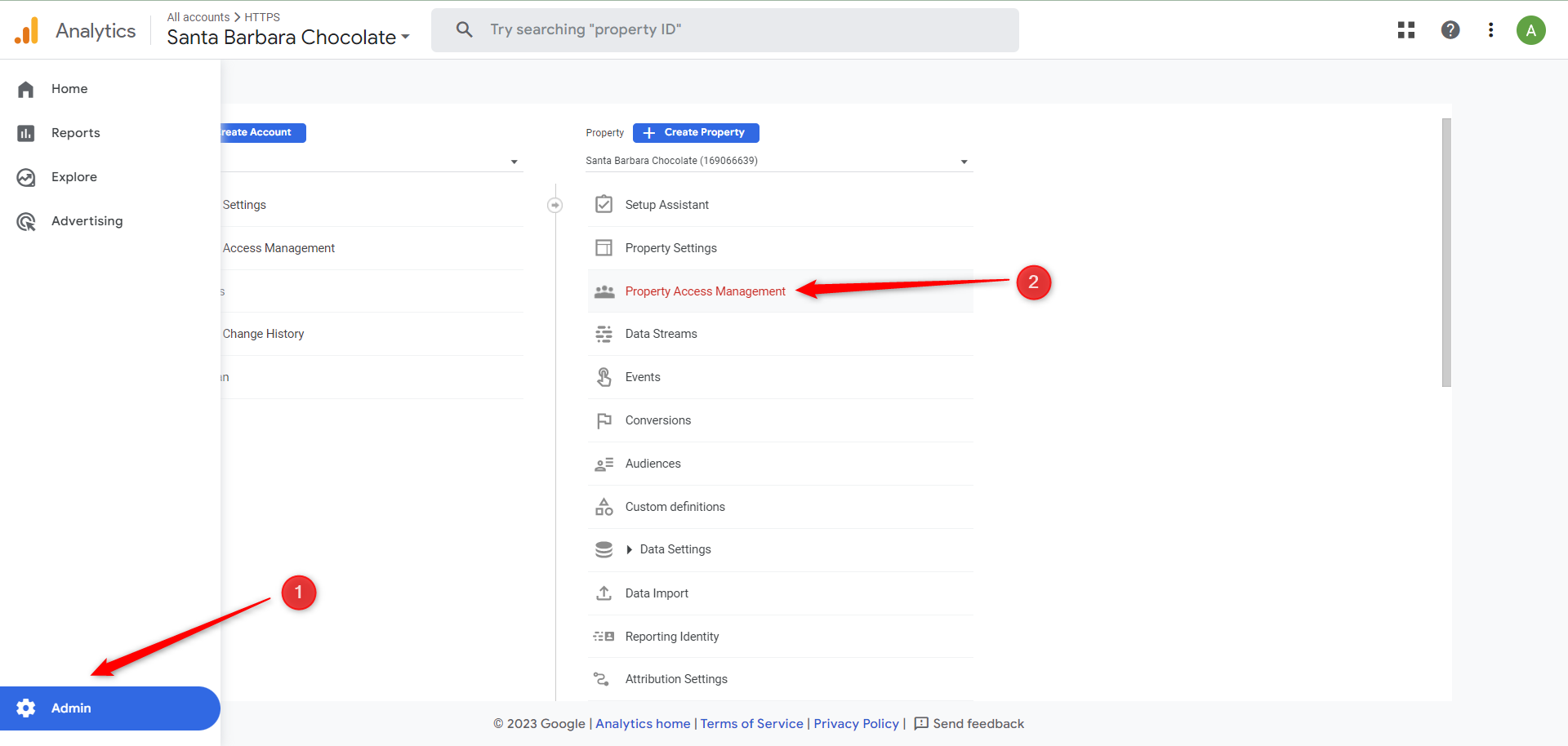1568x746 pixels.
Task: Expand the Data Settings section
Action: pyautogui.click(x=630, y=549)
